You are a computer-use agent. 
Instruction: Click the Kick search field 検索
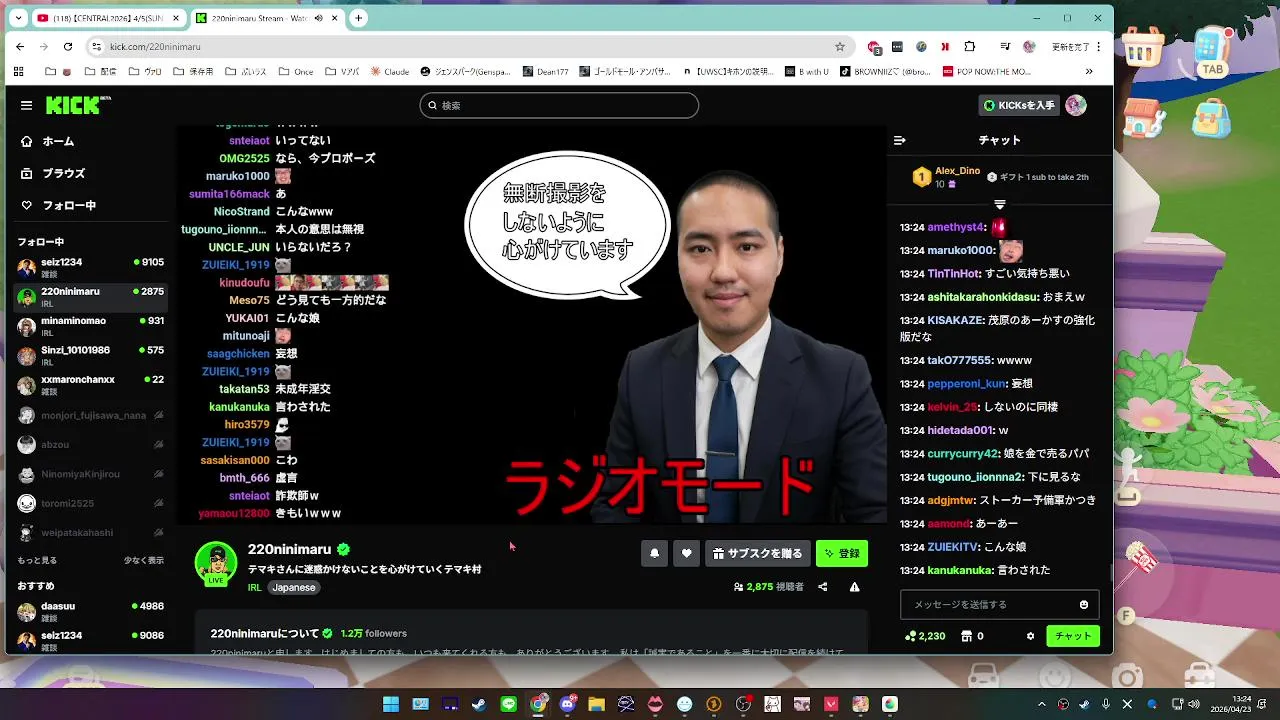(559, 105)
